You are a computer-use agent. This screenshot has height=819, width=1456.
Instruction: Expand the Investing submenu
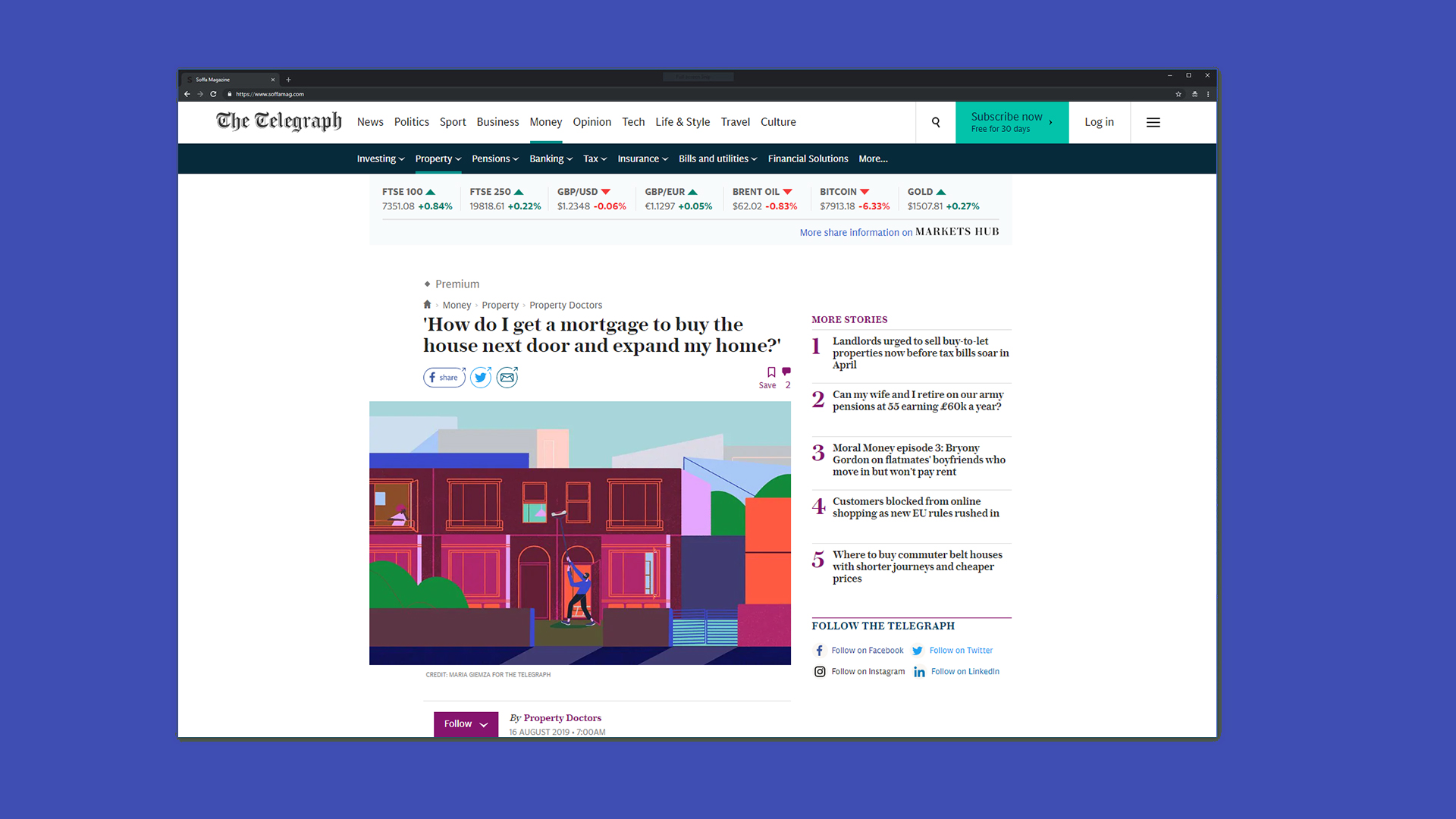pyautogui.click(x=381, y=158)
